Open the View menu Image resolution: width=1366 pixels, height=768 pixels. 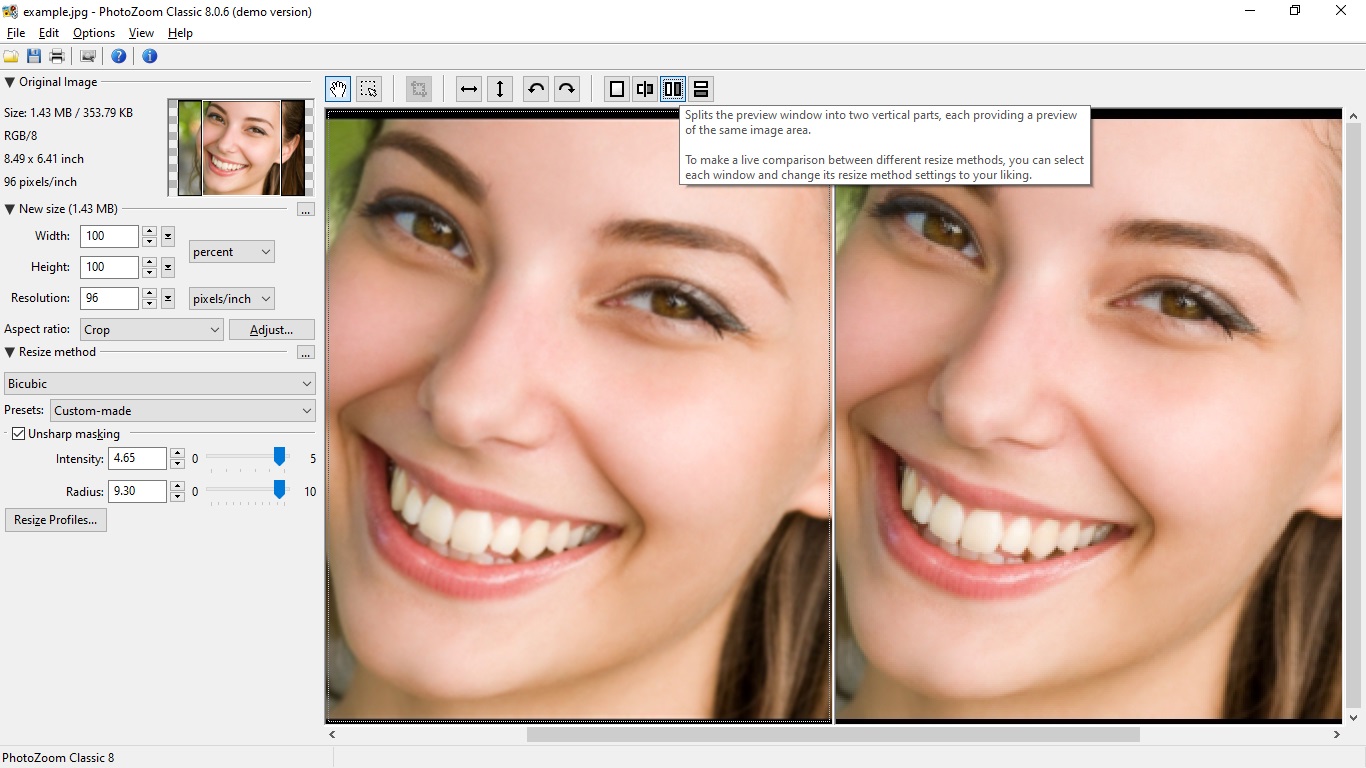141,33
